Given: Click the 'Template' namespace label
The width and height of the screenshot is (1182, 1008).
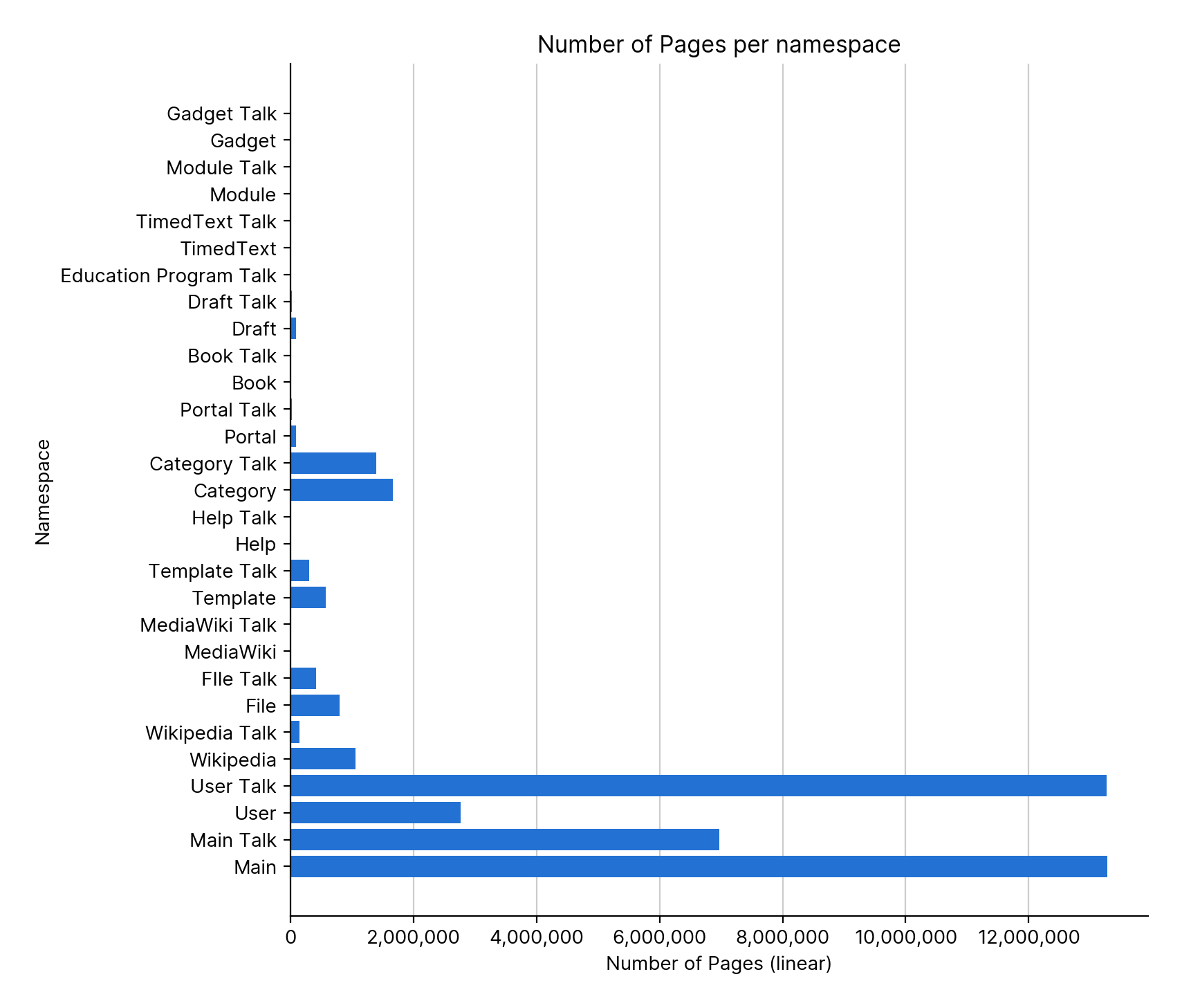Looking at the screenshot, I should (x=234, y=598).
